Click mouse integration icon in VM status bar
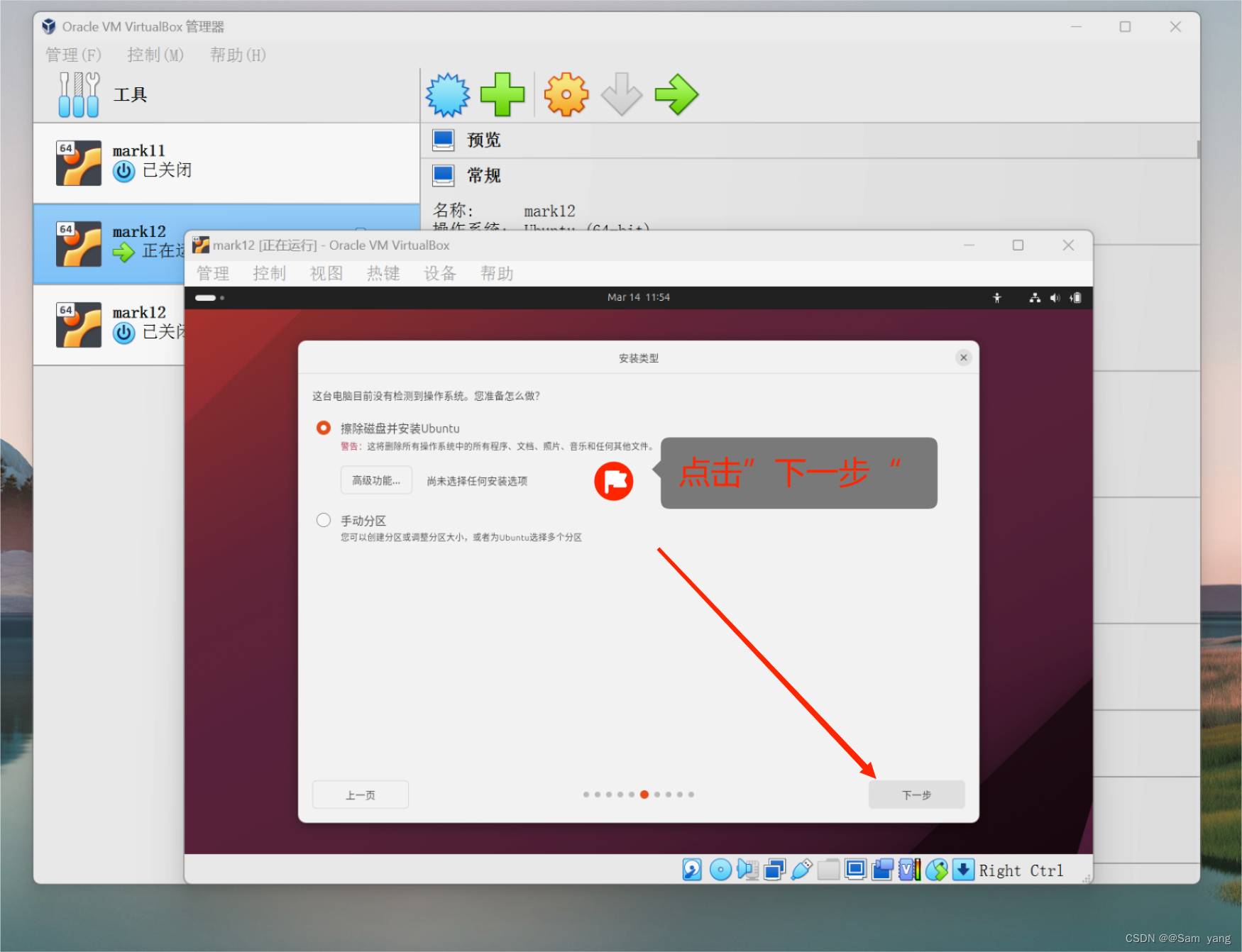Image resolution: width=1242 pixels, height=952 pixels. (937, 870)
